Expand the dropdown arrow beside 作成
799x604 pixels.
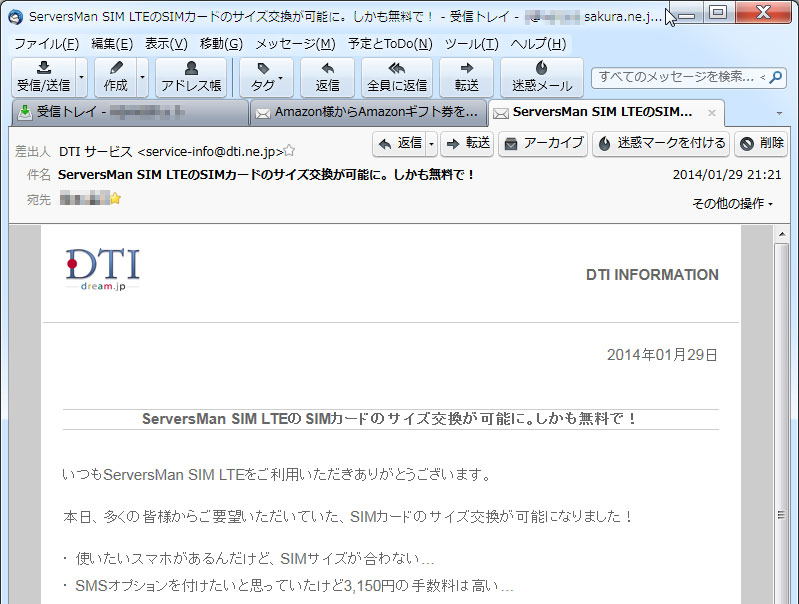(142, 77)
